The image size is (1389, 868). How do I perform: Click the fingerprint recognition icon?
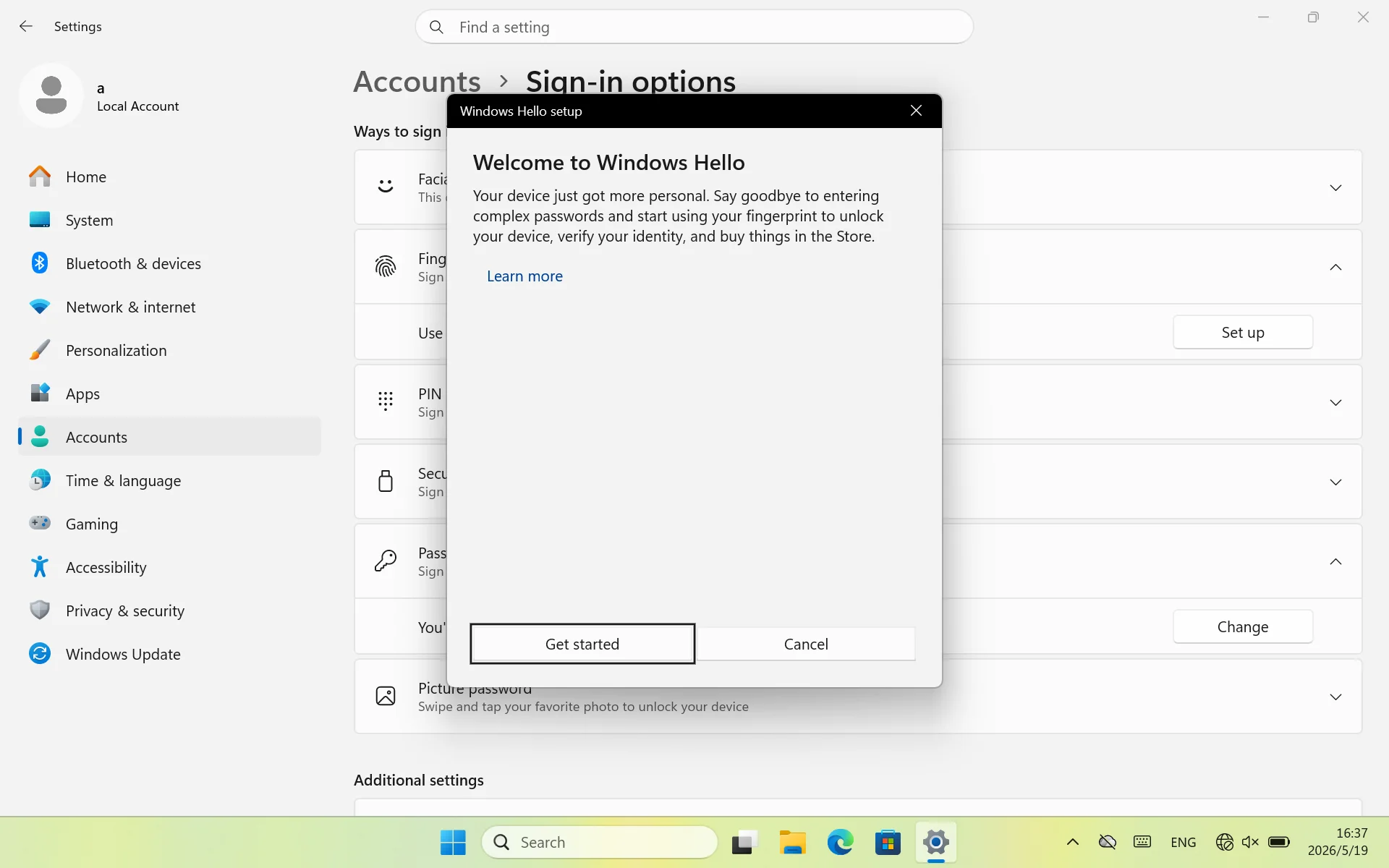(x=386, y=267)
